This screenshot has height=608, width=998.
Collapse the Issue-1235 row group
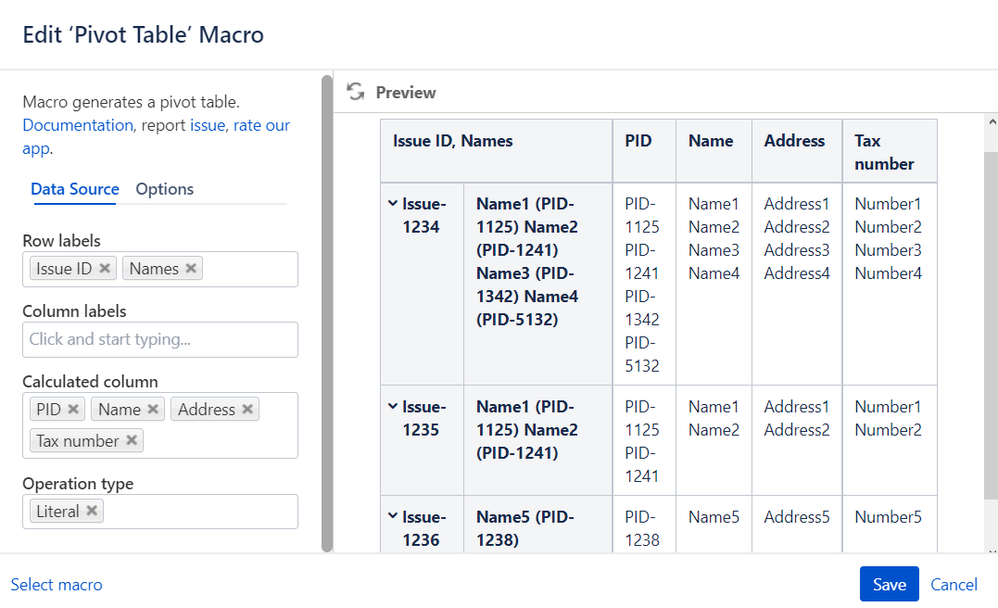(393, 407)
